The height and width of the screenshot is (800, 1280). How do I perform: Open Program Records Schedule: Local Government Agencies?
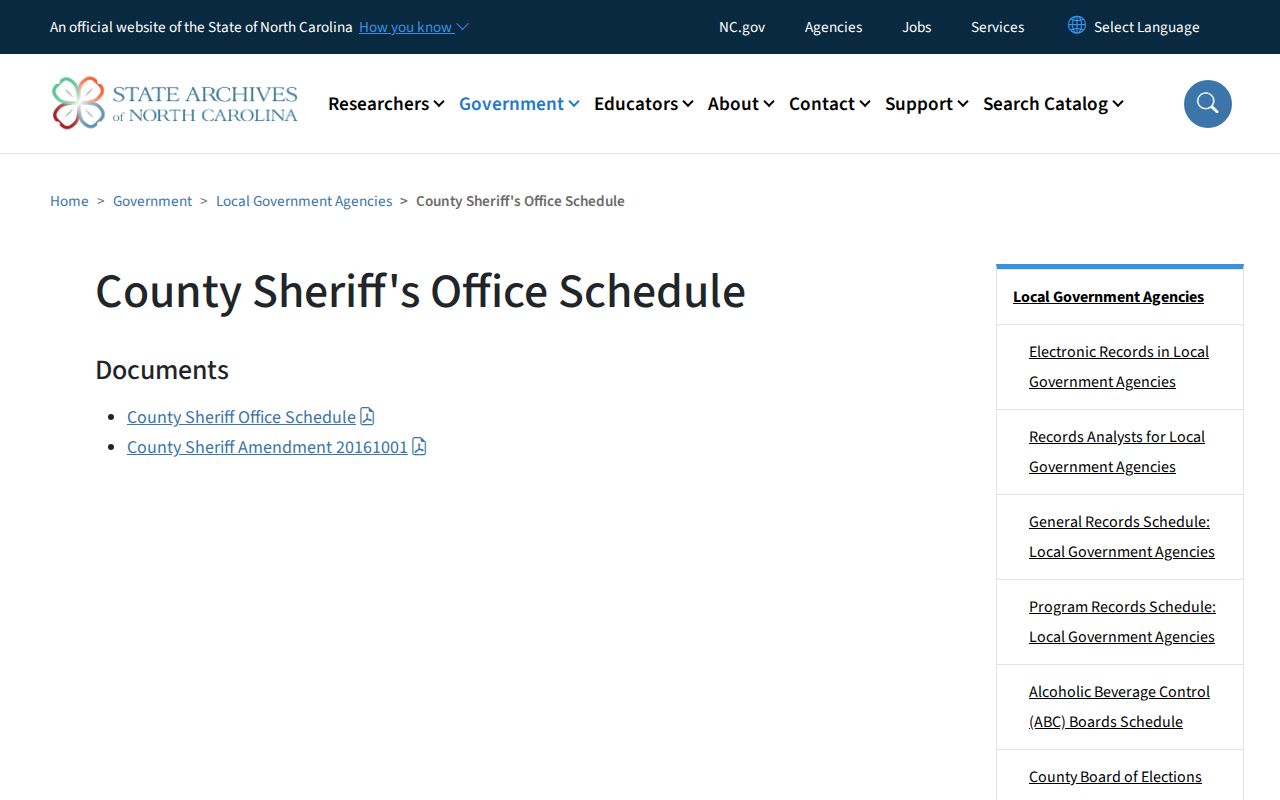pyautogui.click(x=1122, y=622)
